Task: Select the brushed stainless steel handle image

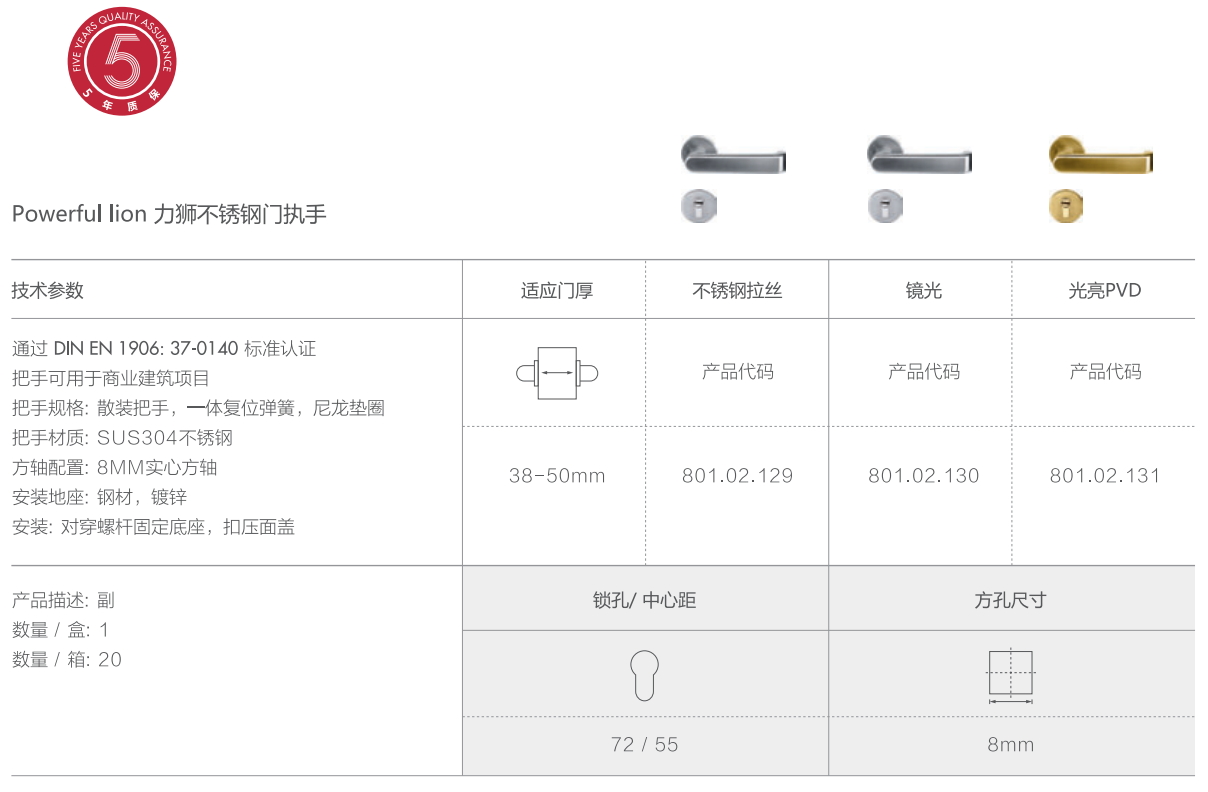Action: click(733, 155)
